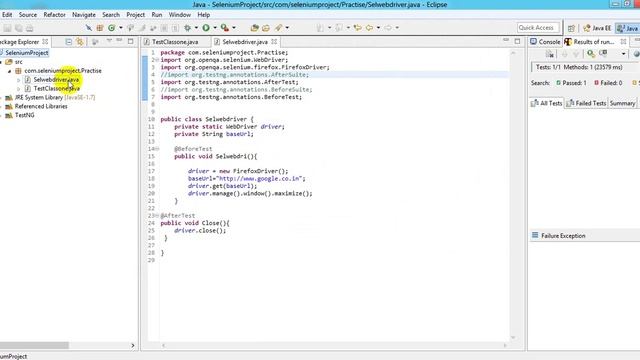The image size is (640, 360).
Task: Click the New Java Package icon
Action: 100,28
